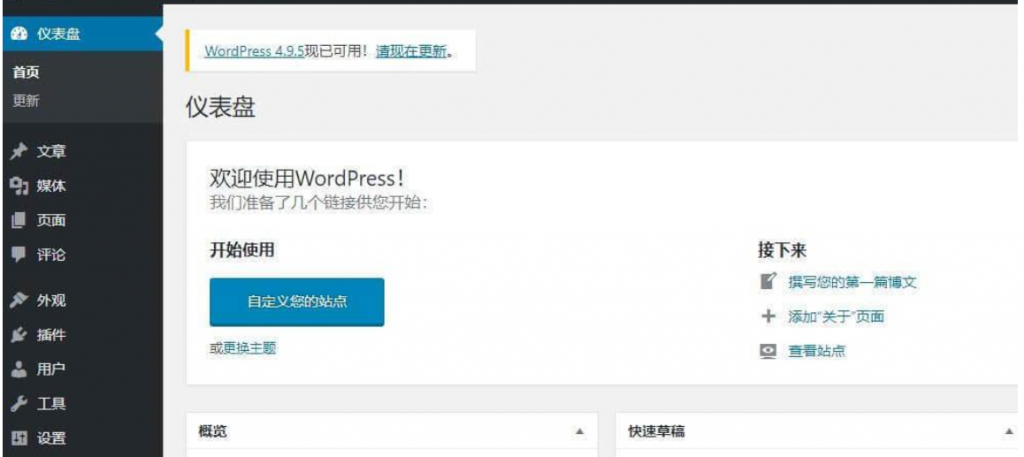Open the 添加"关于"页面 link
1024x457 pixels.
pyautogui.click(x=836, y=317)
